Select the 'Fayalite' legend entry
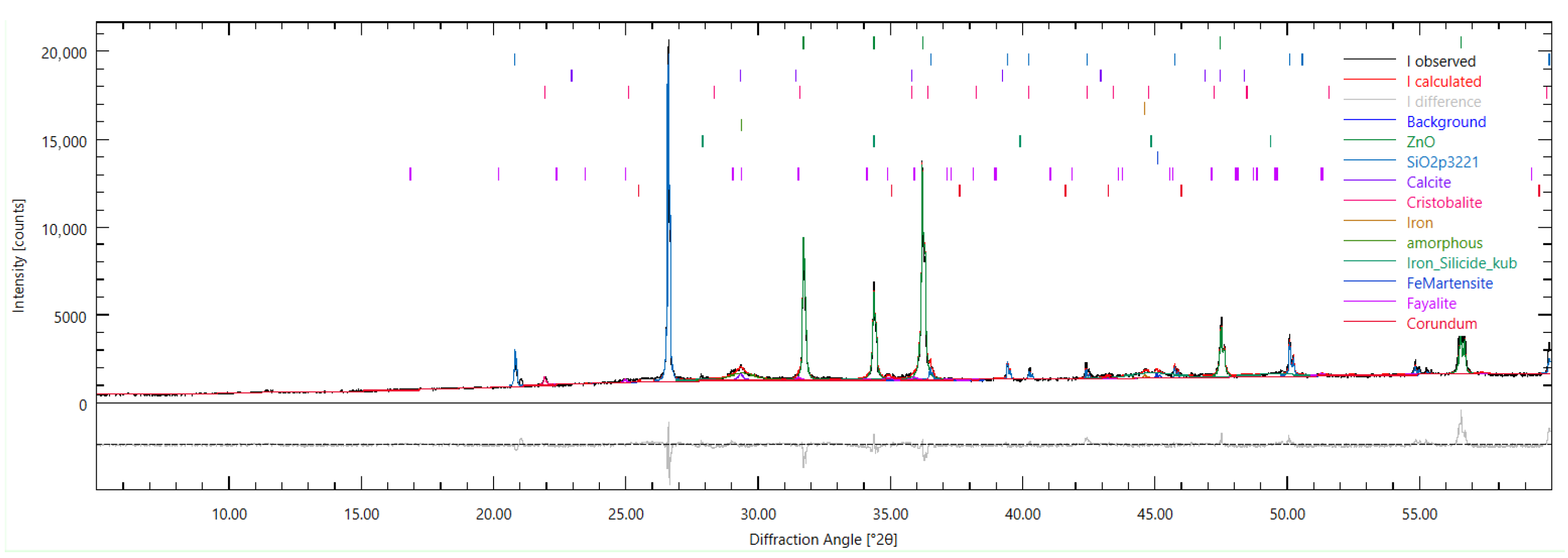The image size is (1568, 558). 1431,303
